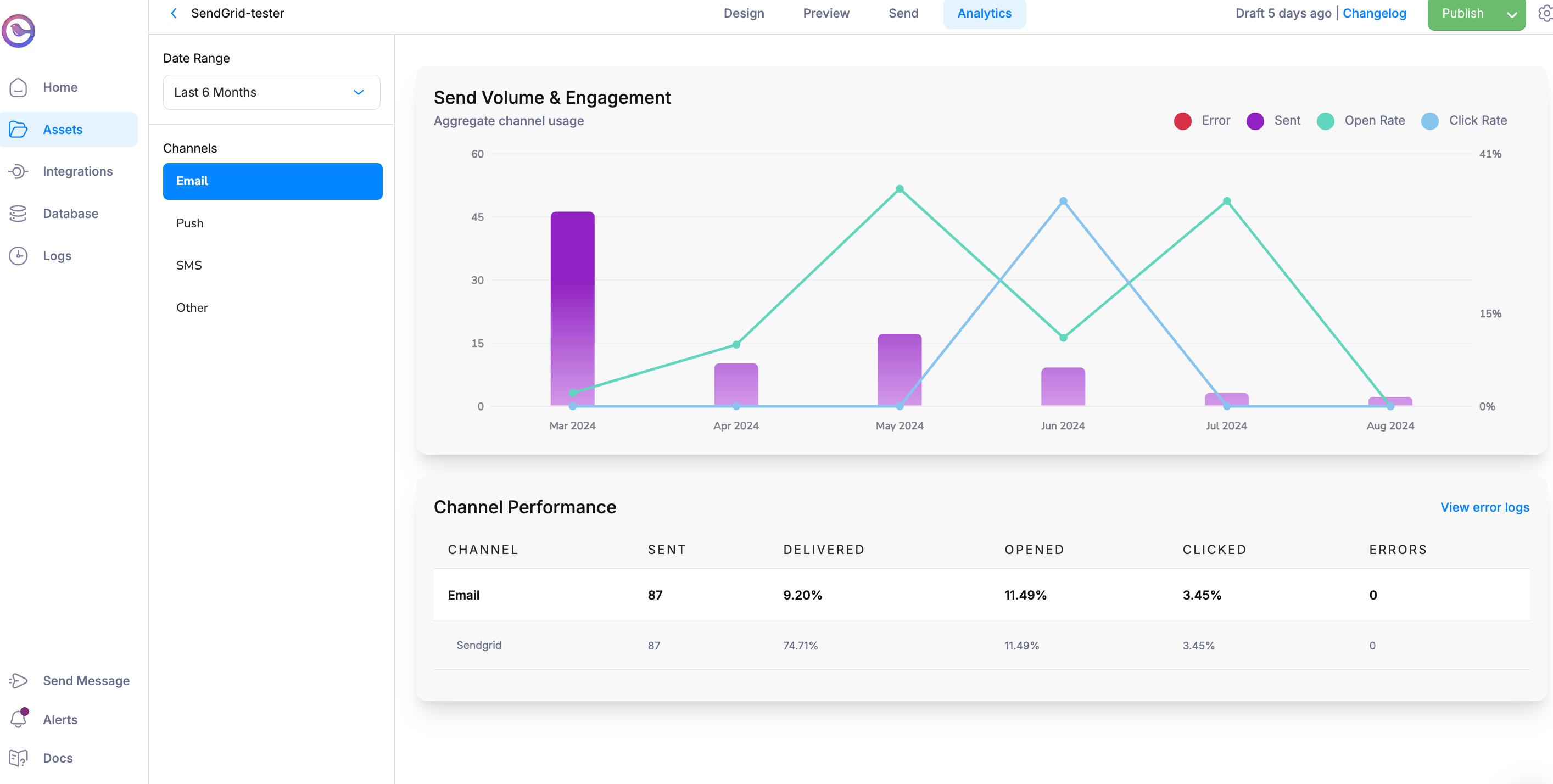The image size is (1553, 784).
Task: Click the Alerts bell icon
Action: (x=20, y=718)
